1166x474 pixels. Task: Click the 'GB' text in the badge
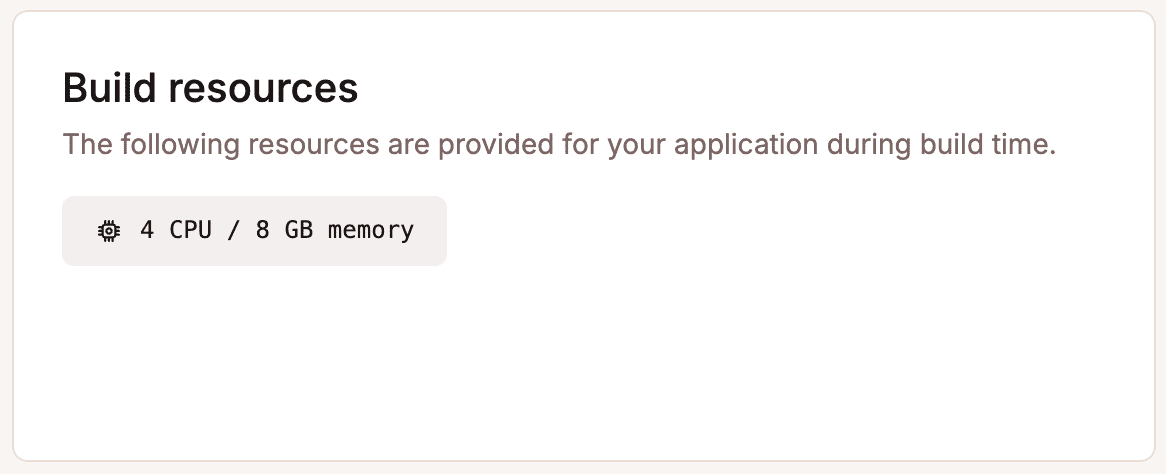[x=298, y=231]
